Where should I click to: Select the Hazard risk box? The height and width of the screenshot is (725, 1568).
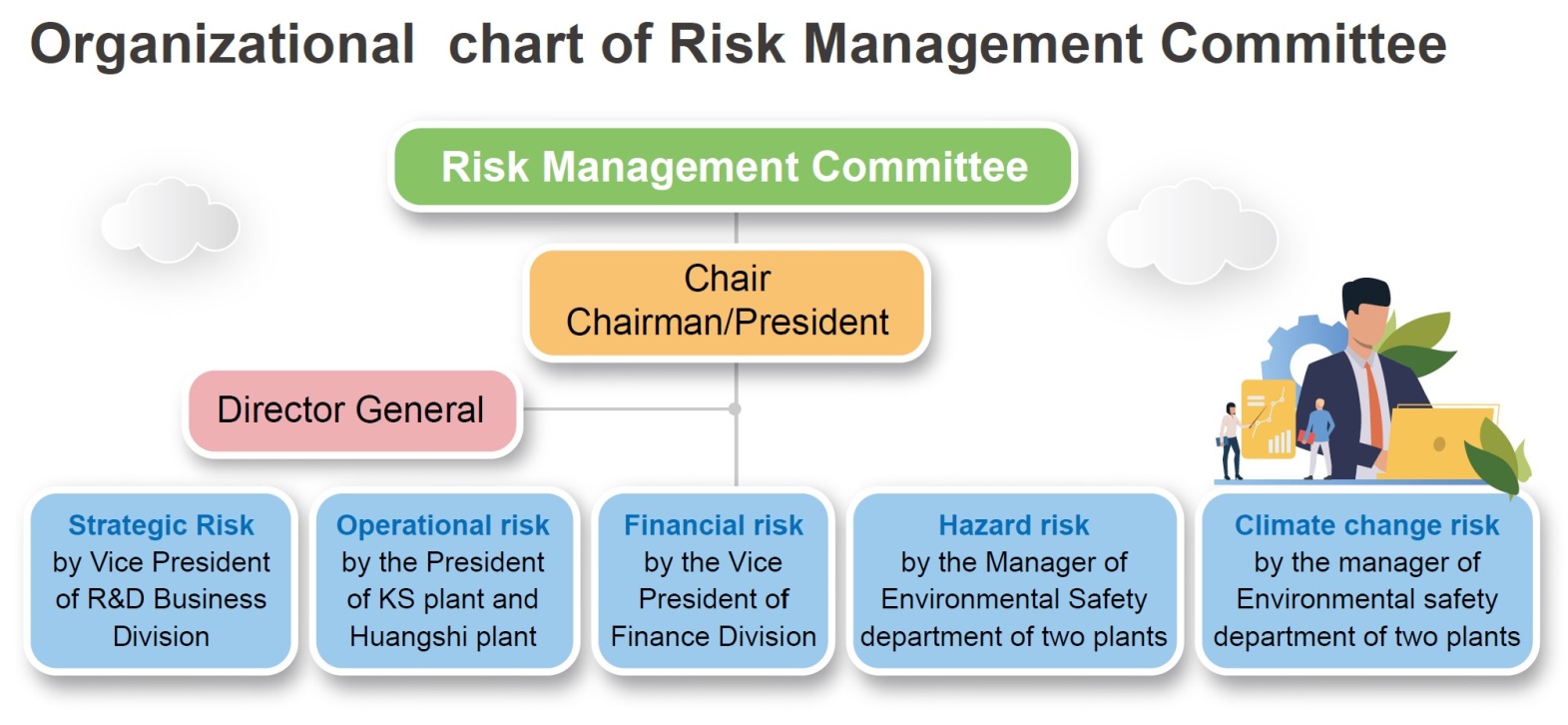1014,580
